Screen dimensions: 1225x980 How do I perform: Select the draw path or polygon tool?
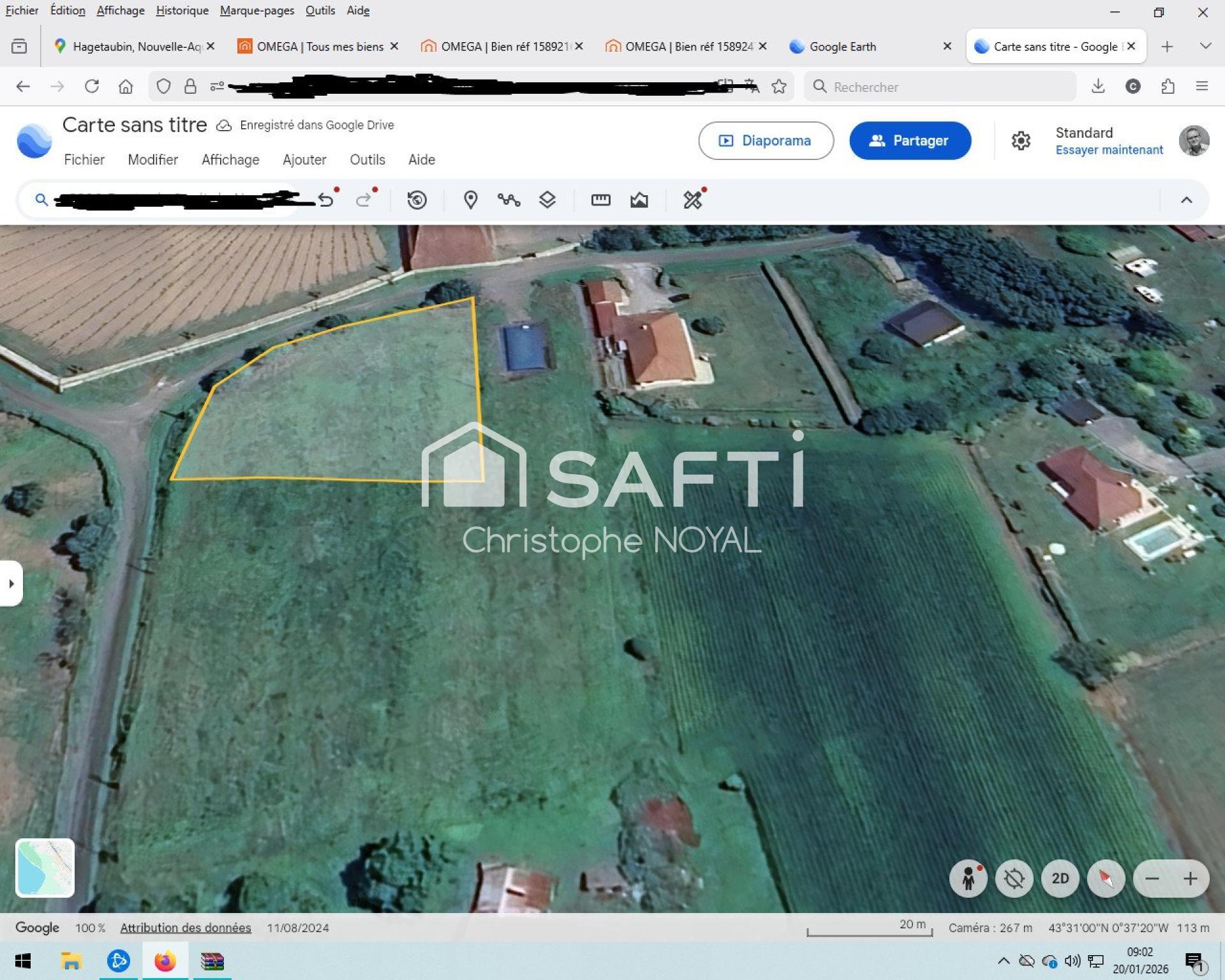click(x=509, y=200)
